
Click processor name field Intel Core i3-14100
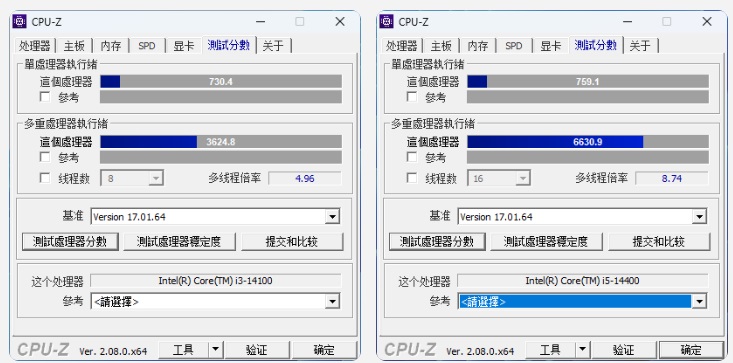coord(216,281)
